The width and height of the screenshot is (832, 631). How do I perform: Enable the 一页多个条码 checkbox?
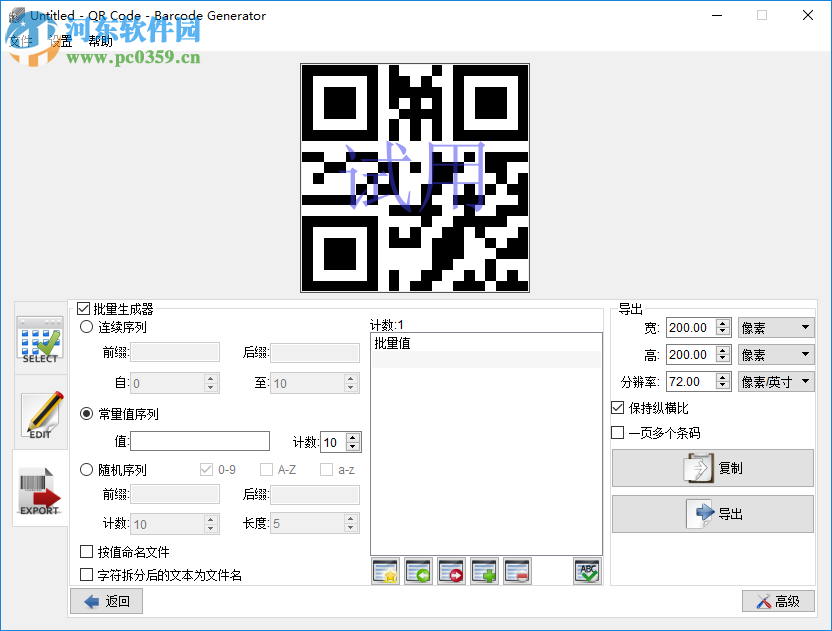click(x=617, y=432)
